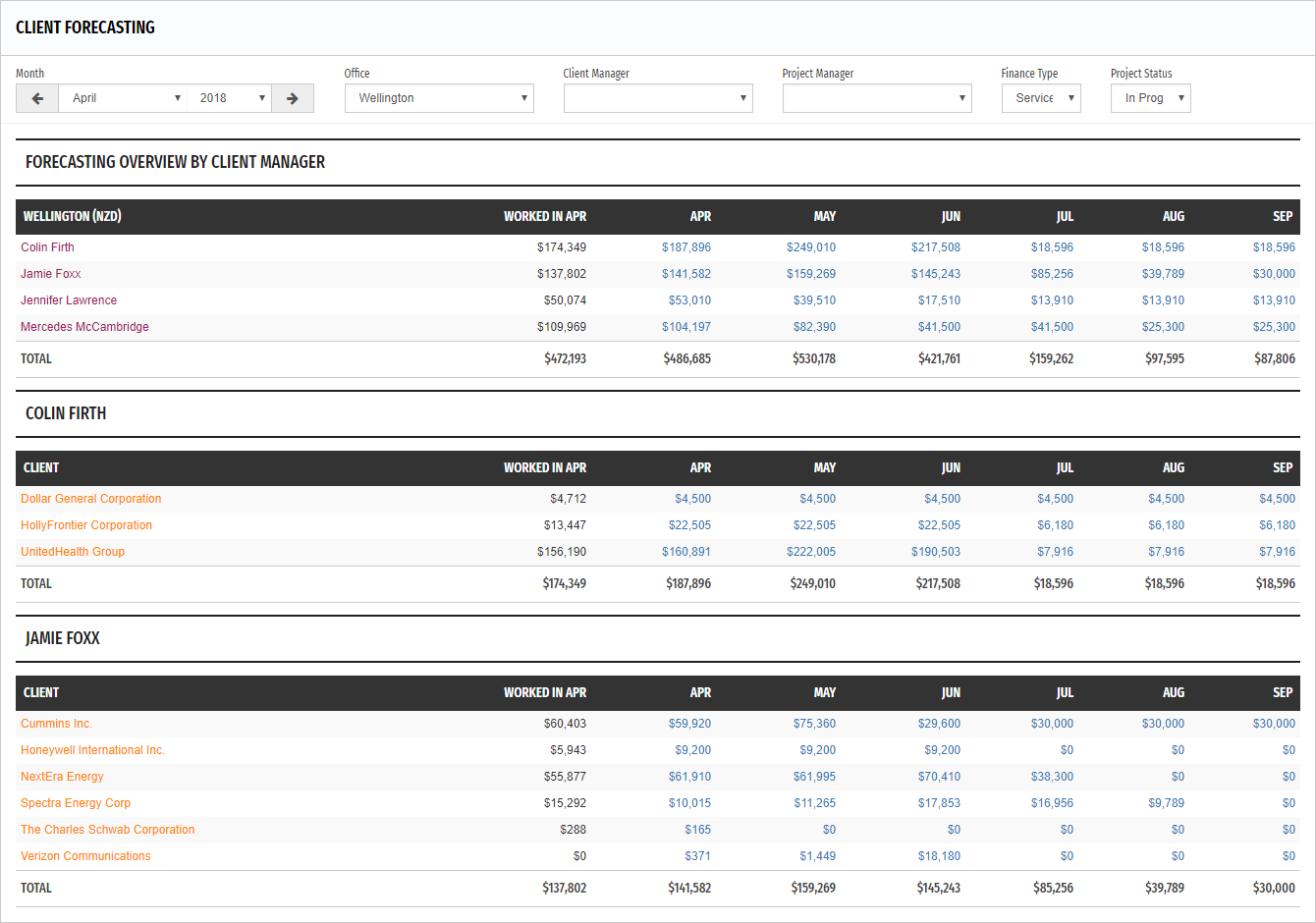Click HollyFrontier JUL value $6,180
Screen dimensions: 1316x923
(1056, 525)
